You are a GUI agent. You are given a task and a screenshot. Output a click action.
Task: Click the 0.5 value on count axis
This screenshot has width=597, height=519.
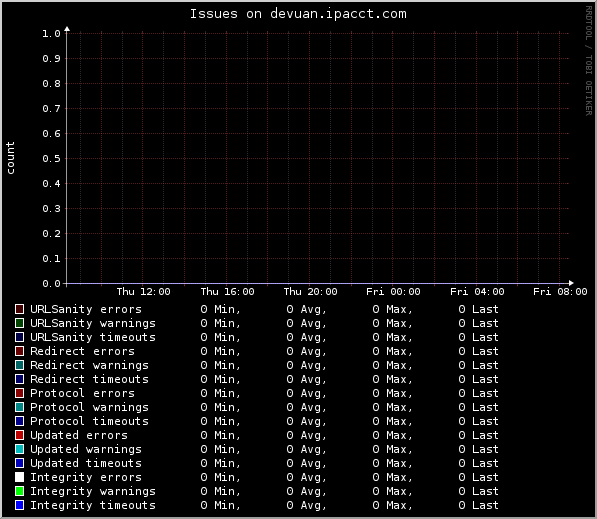coord(51,159)
